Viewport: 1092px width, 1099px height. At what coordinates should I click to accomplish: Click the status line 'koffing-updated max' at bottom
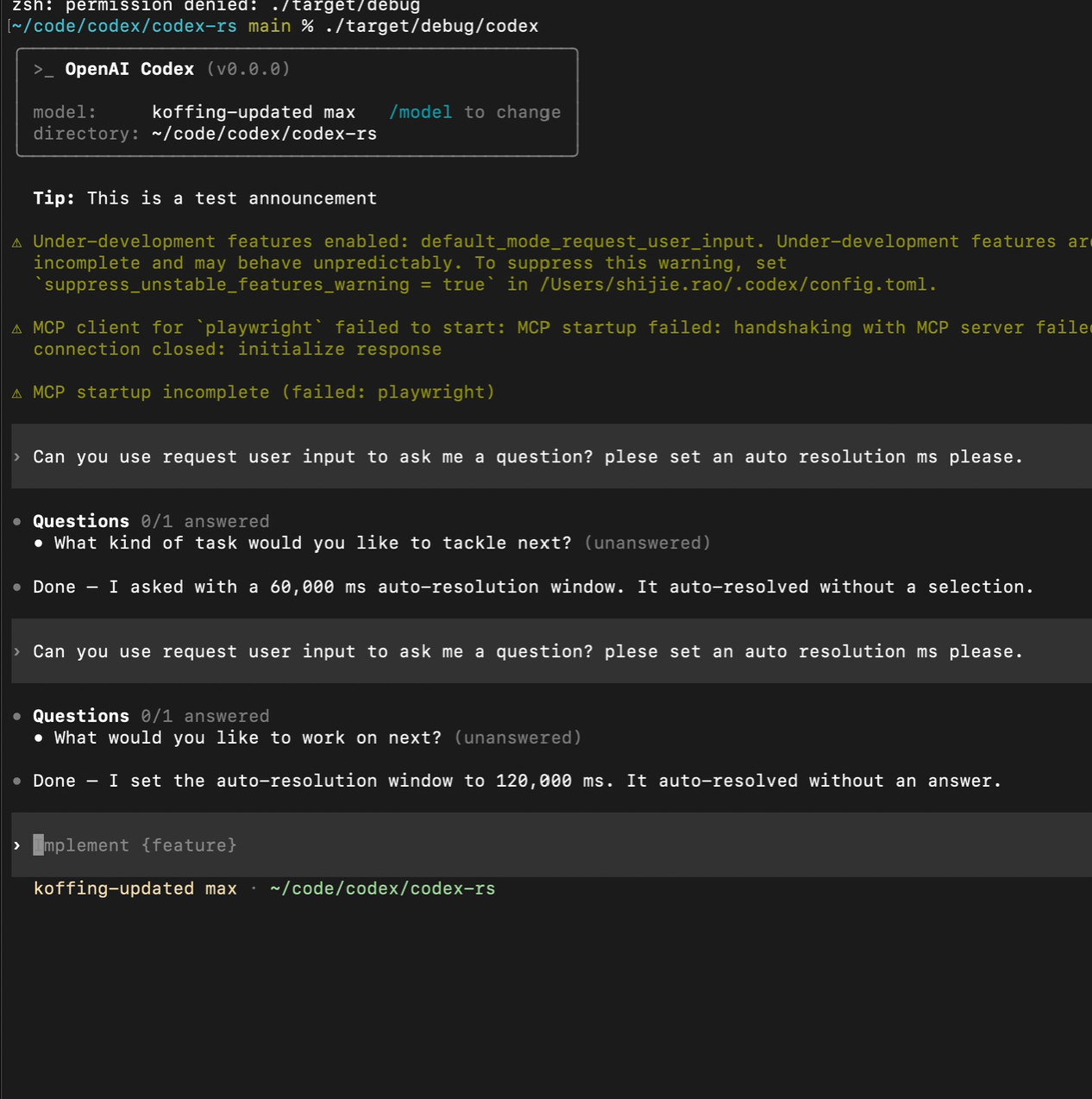pos(135,889)
